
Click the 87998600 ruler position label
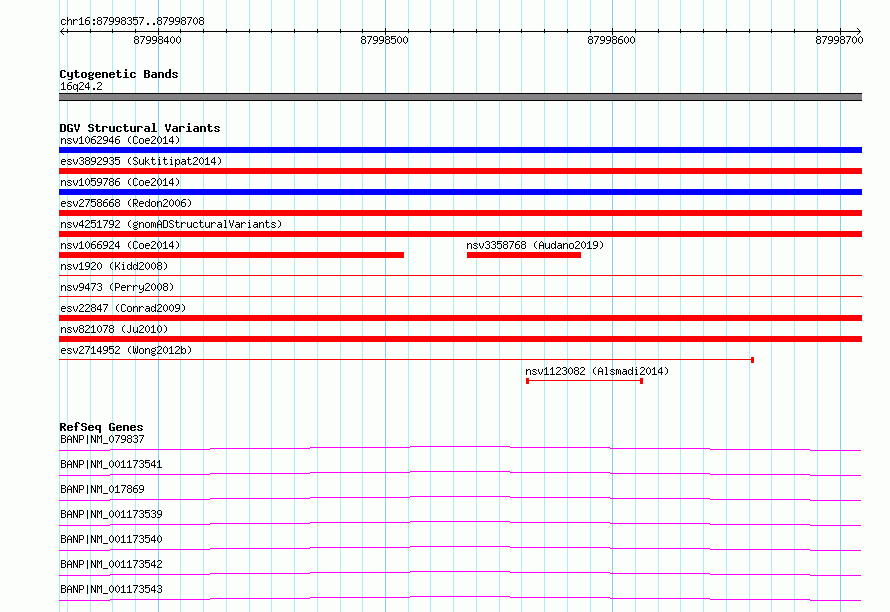[611, 40]
